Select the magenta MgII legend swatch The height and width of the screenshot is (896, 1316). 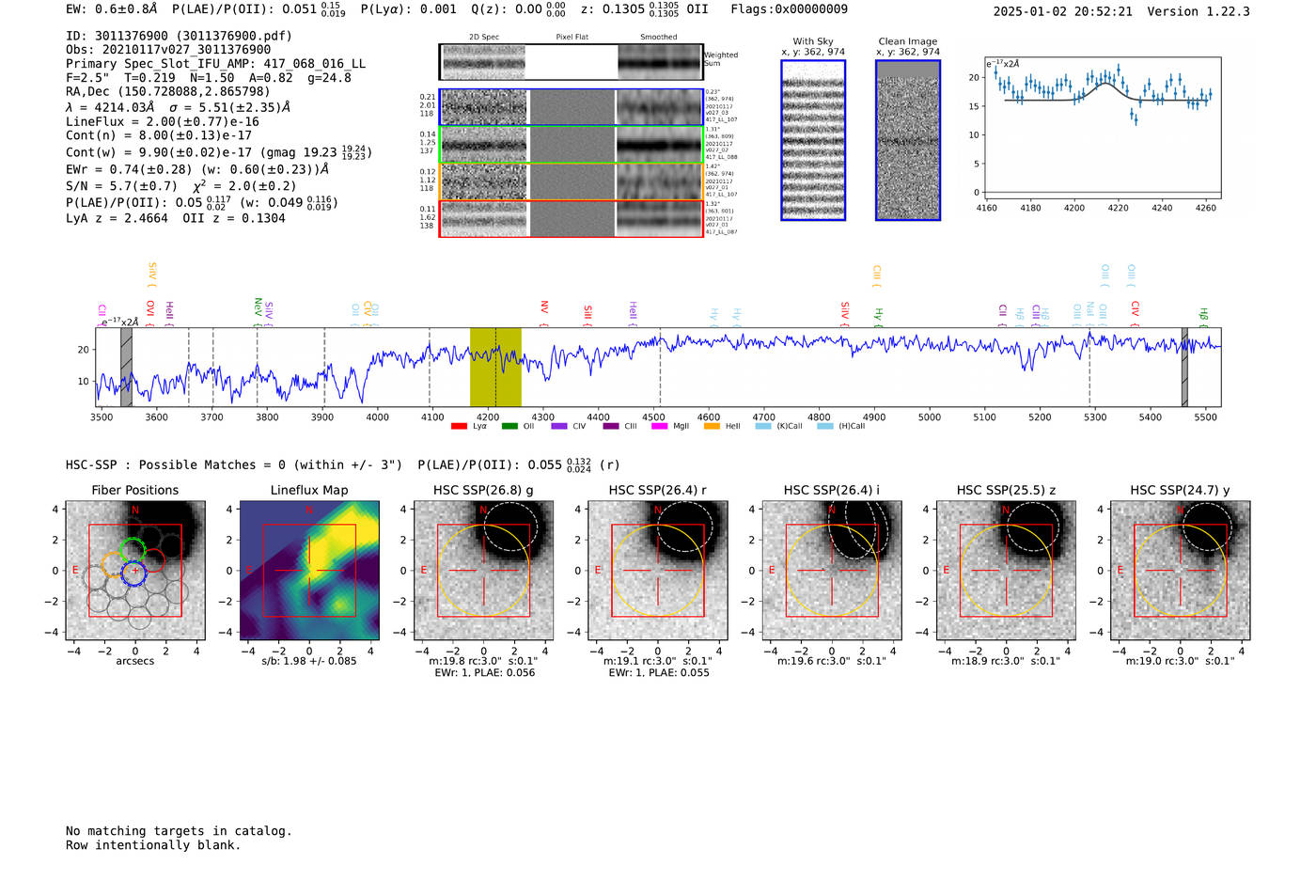point(659,427)
